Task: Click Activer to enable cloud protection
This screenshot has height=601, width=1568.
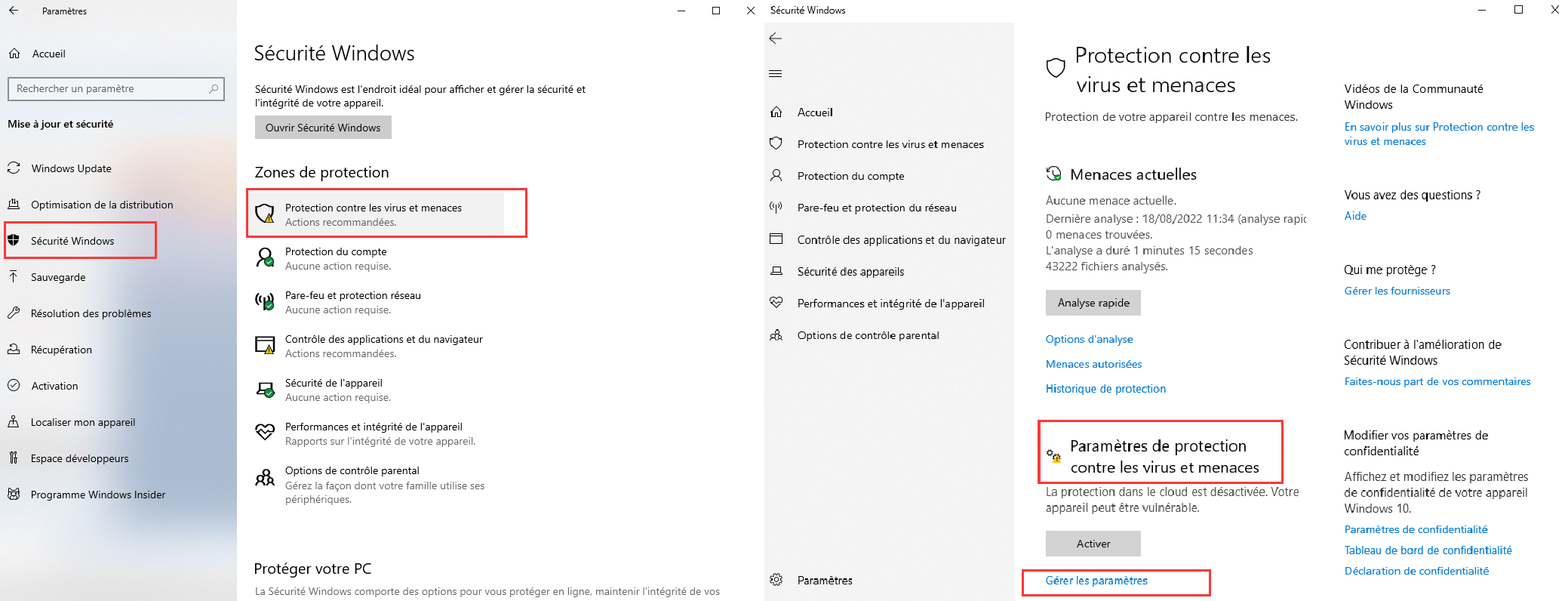Action: (1093, 544)
